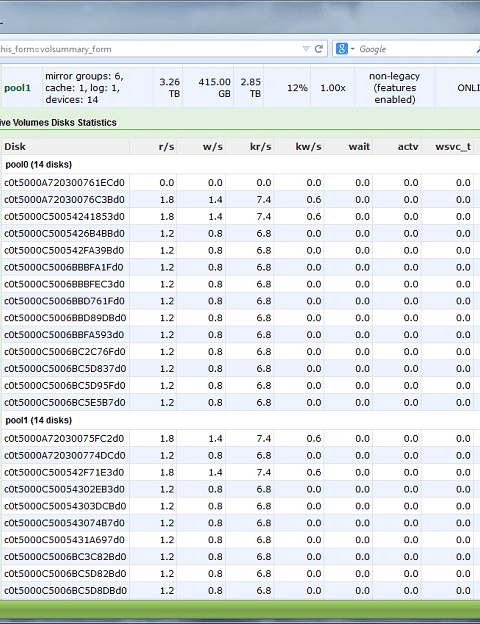
Task: Select disk c0t5000C5006BC5D8DBd0 row
Action: point(240,591)
